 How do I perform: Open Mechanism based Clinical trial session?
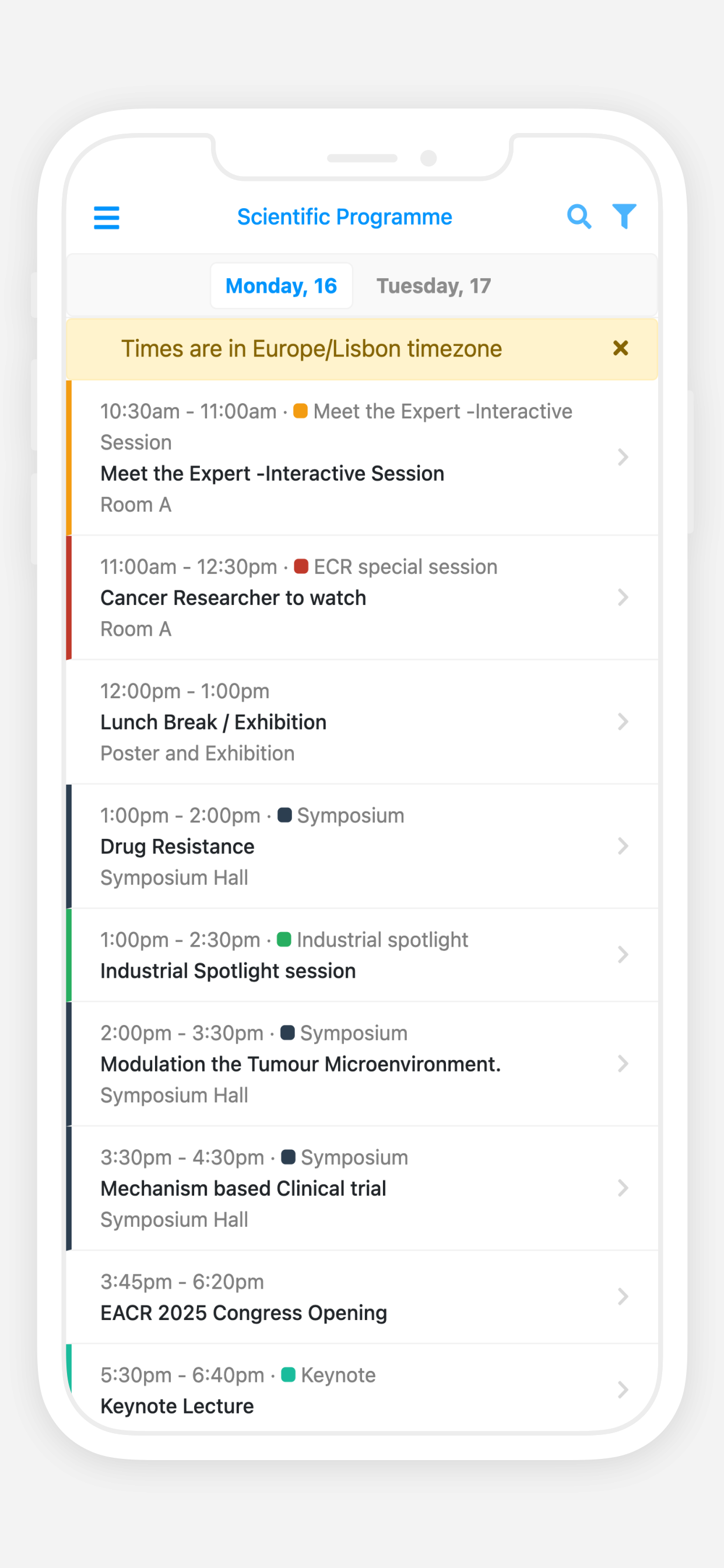pyautogui.click(x=362, y=1188)
